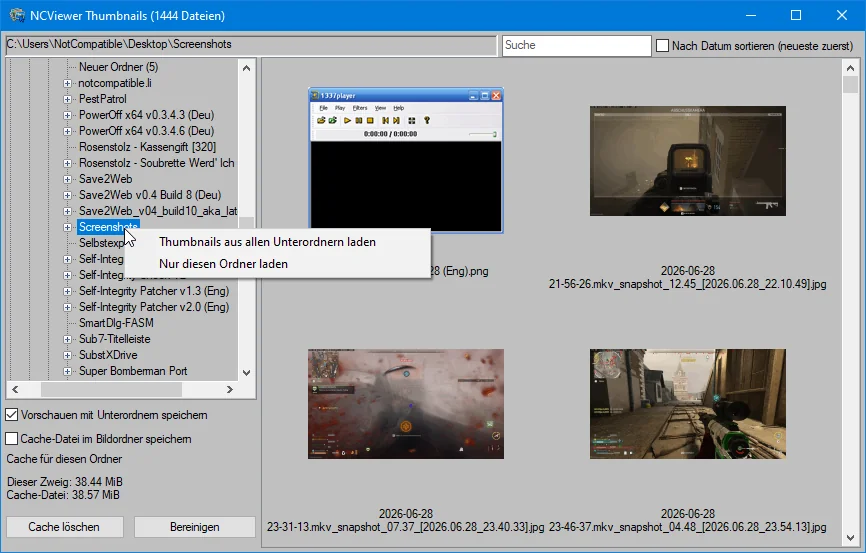
Task: Select 'Neuer Ordner (5)' tree item
Action: click(118, 67)
